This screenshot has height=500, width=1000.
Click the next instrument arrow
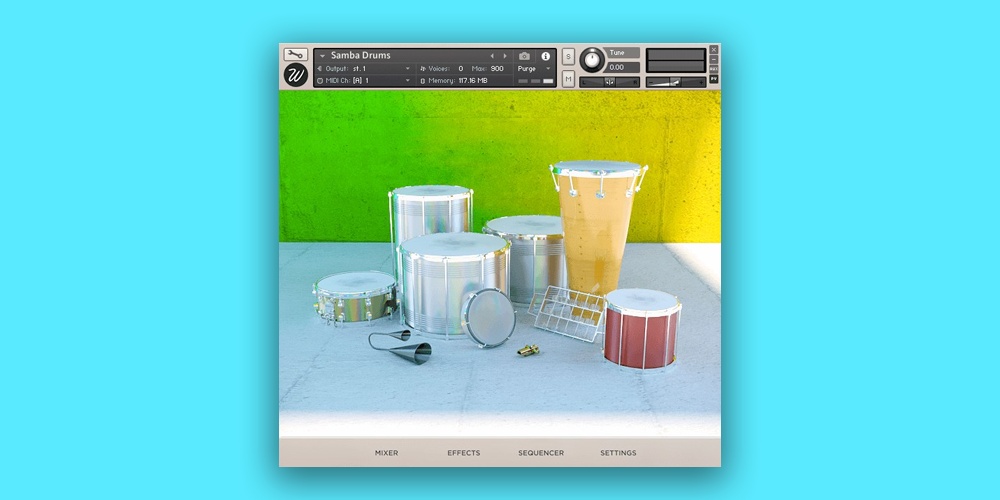[505, 56]
